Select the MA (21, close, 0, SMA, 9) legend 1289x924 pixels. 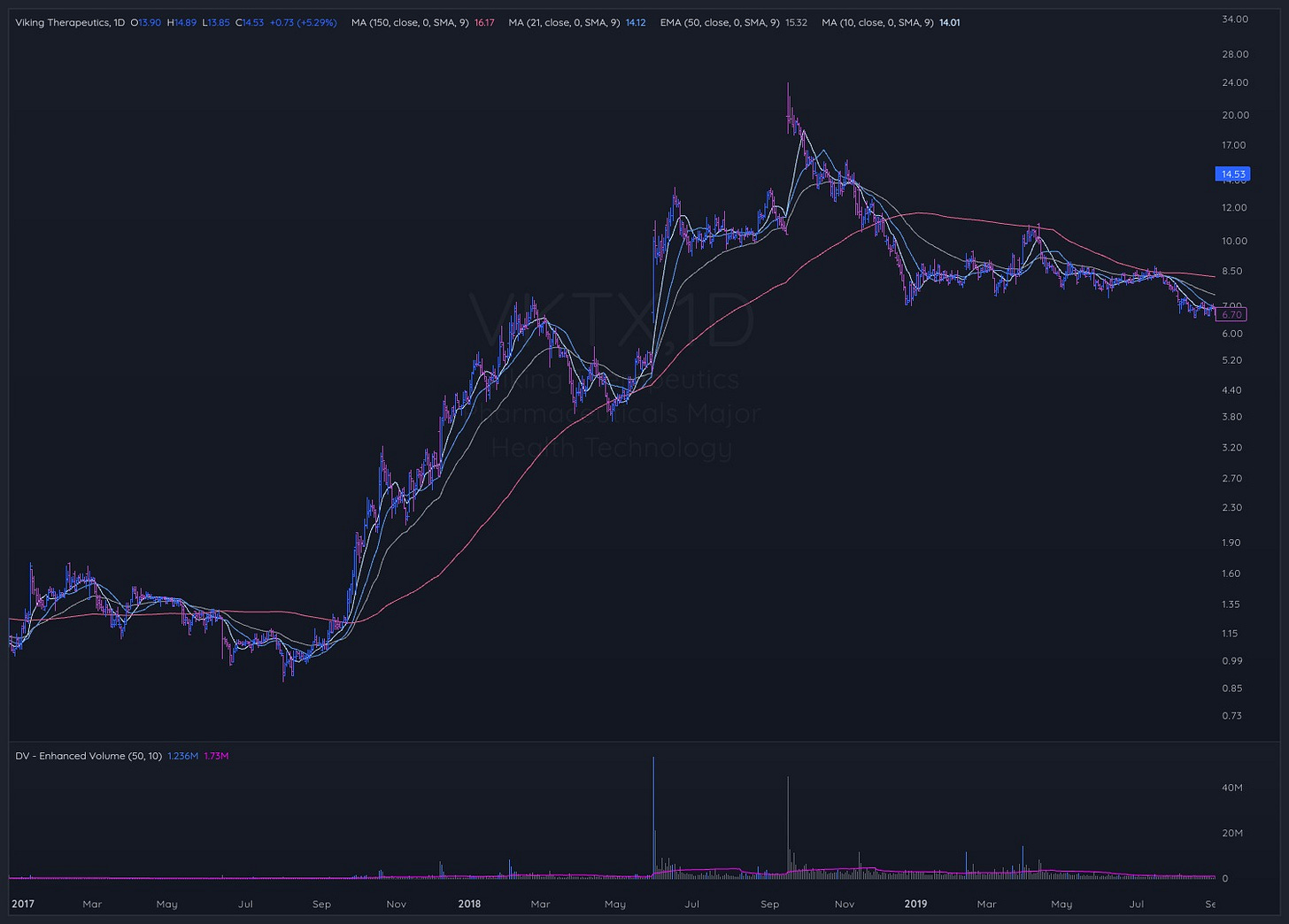coord(564,22)
